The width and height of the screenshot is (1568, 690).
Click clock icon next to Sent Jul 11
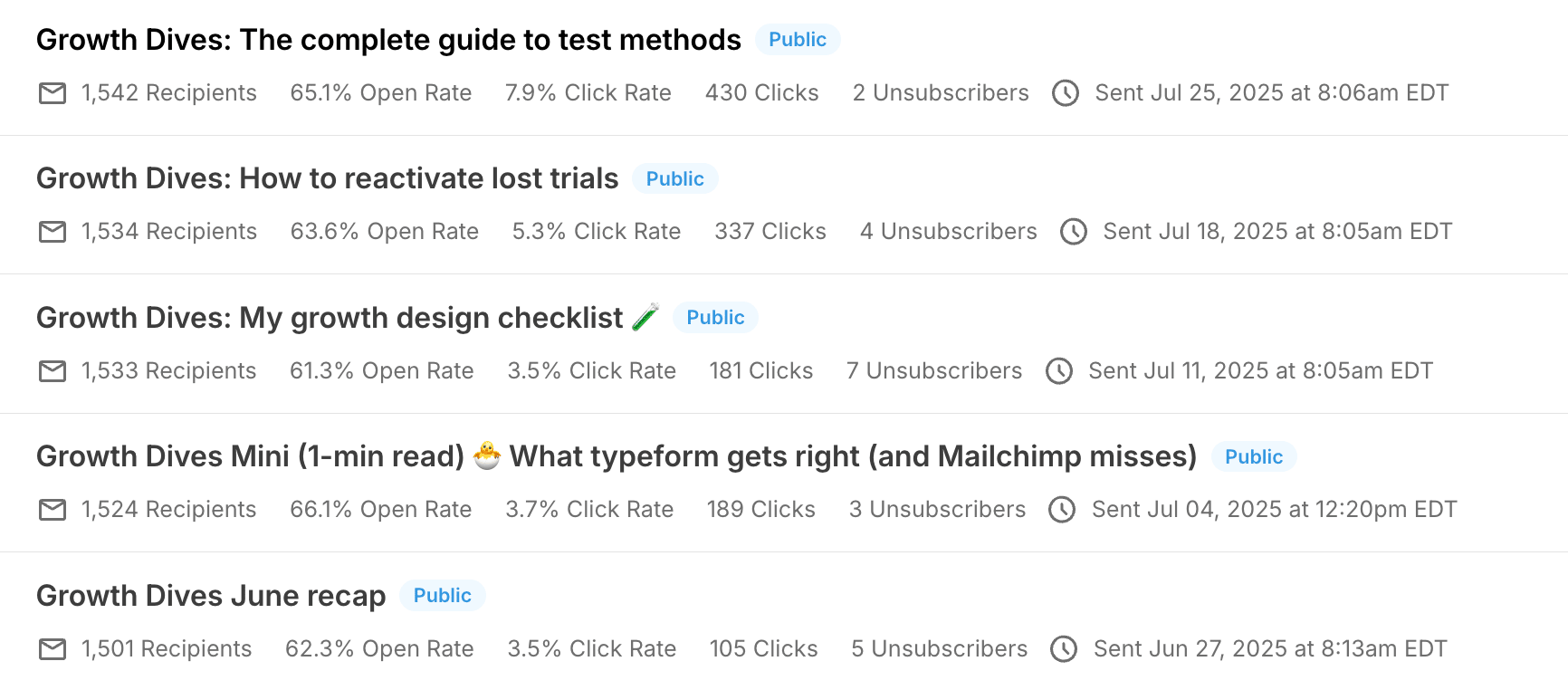pos(1059,371)
